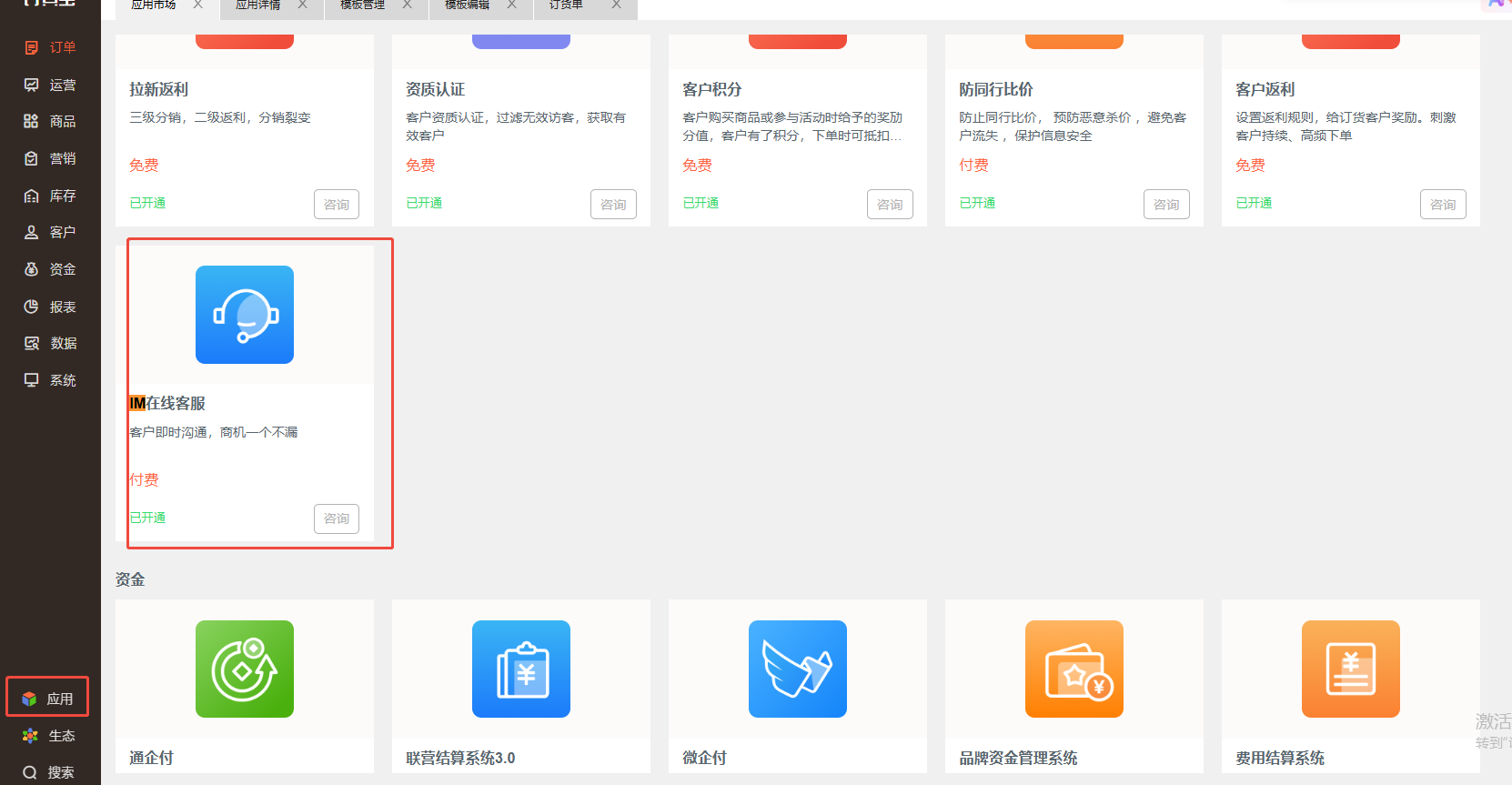Click 已开通 status on IM在线客服 card
The image size is (1512, 785).
(147, 518)
